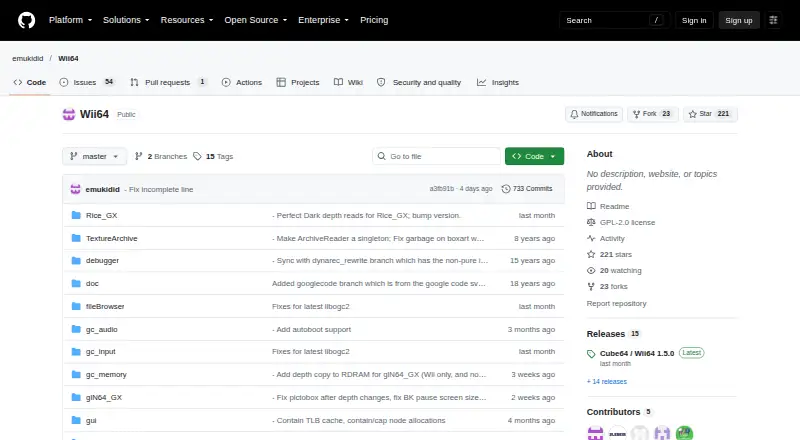Click the first contributor avatar
800x440 pixels.
pyautogui.click(x=595, y=433)
